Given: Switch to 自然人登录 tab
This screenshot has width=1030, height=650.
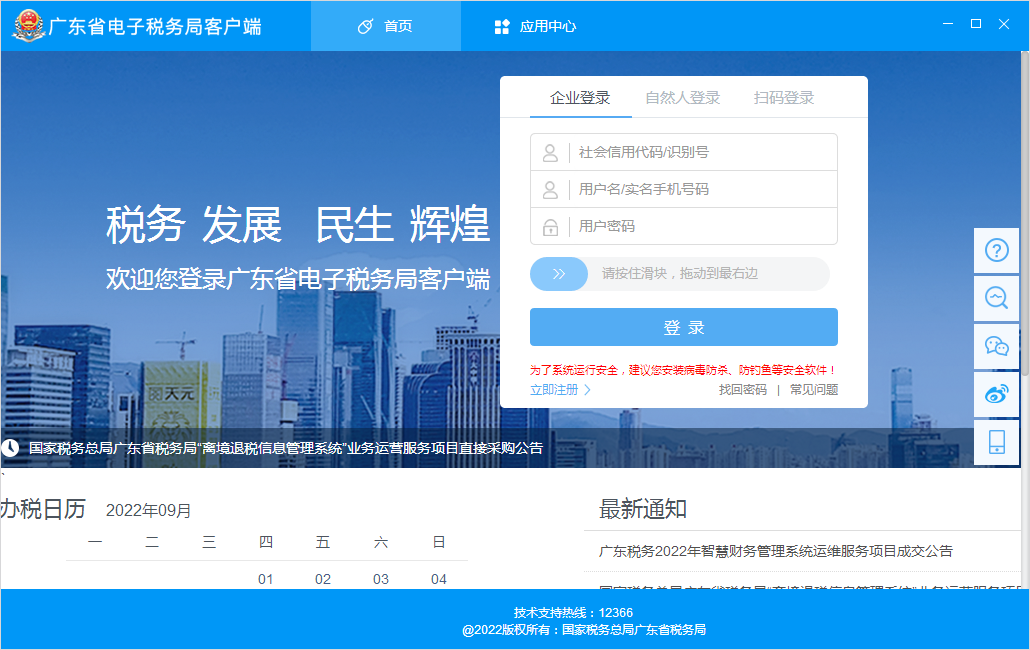Looking at the screenshot, I should 683,98.
